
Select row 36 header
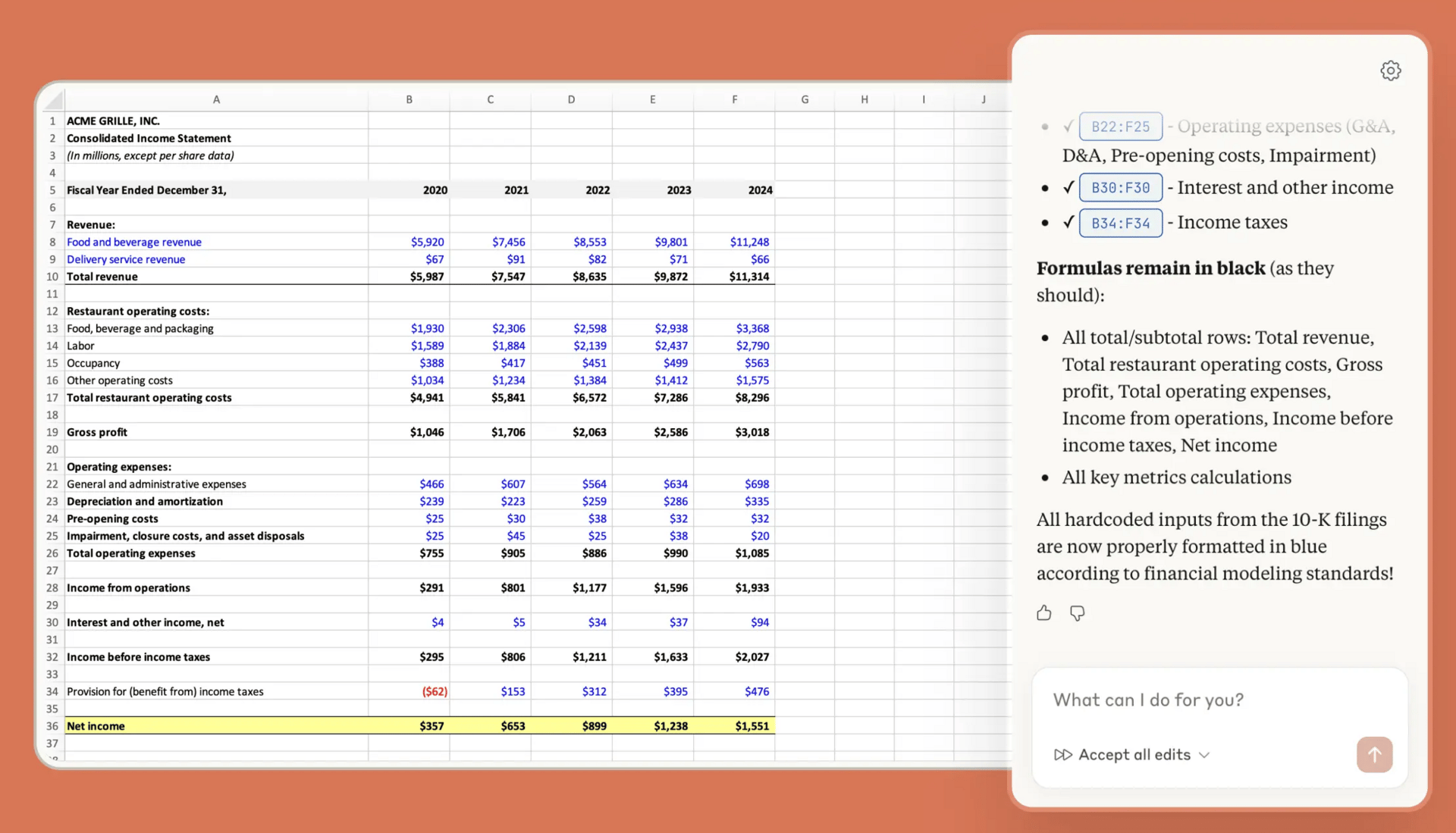[52, 726]
